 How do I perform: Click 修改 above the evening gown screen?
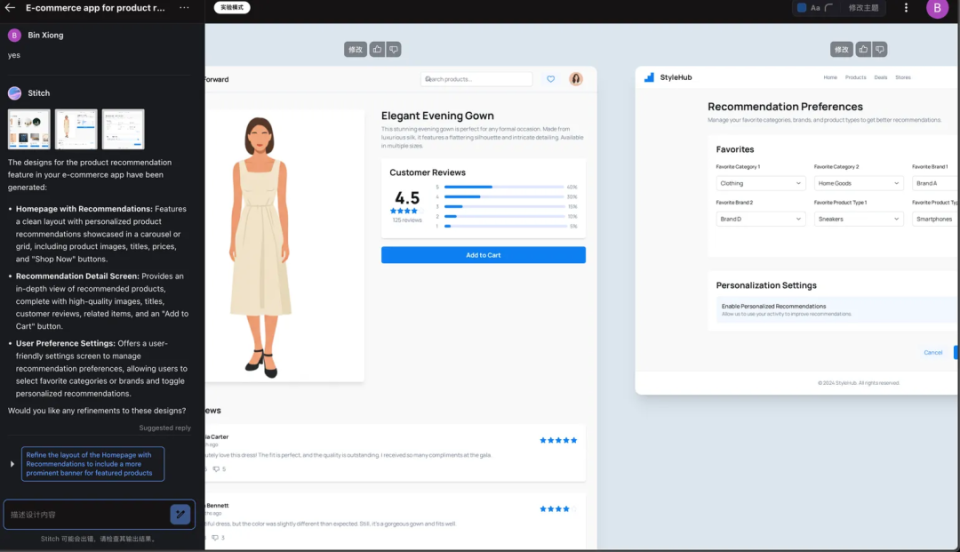pyautogui.click(x=355, y=50)
